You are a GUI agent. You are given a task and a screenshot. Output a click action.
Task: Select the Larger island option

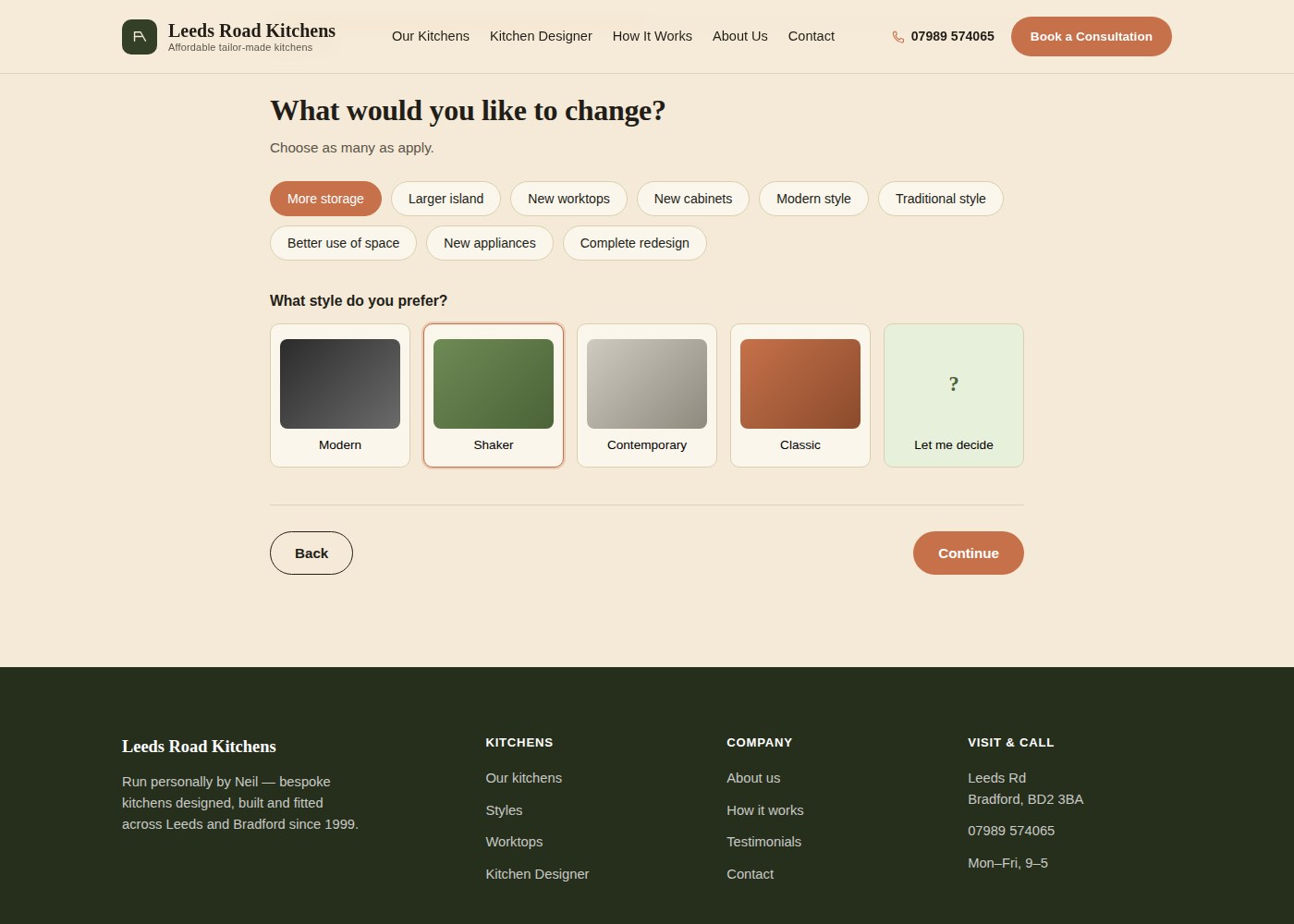click(446, 199)
